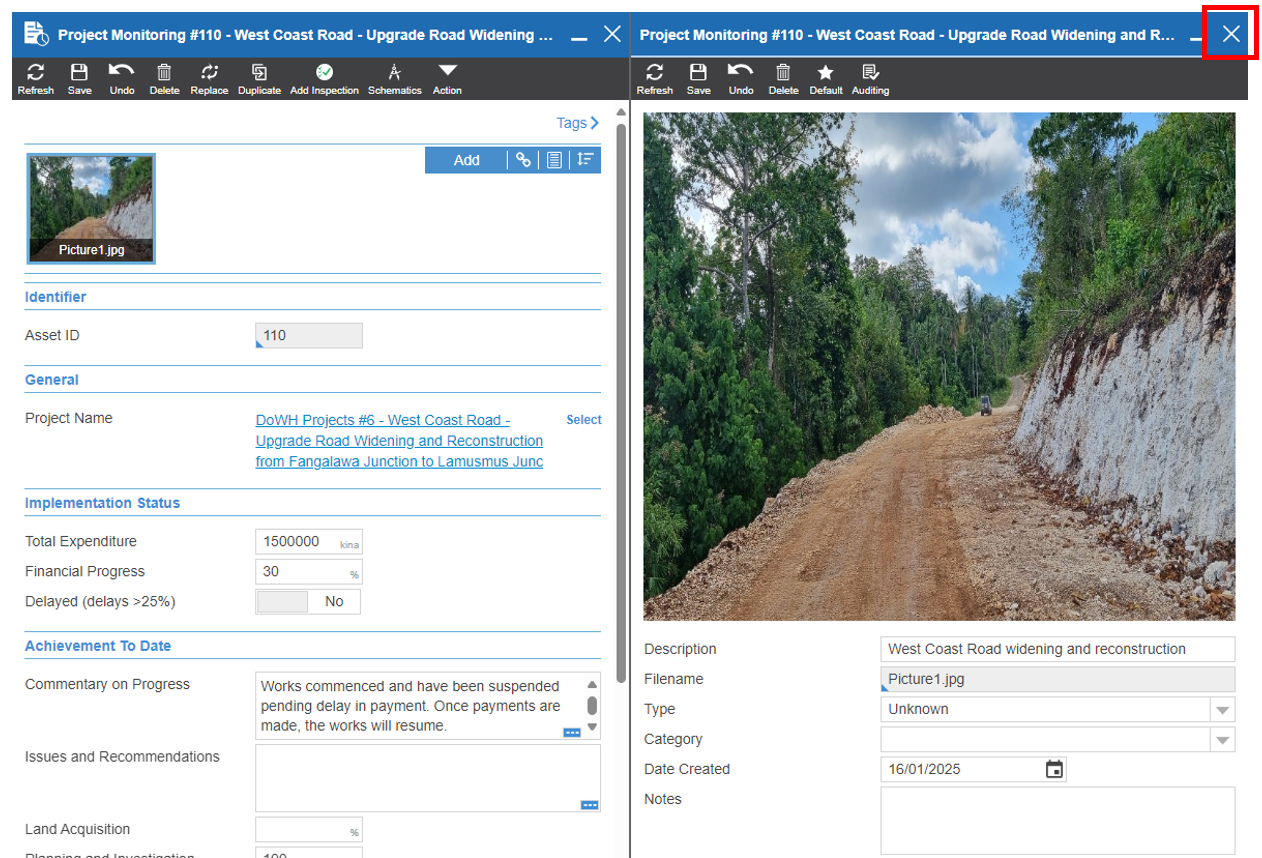Click the commentary box scroll down arrow

[x=592, y=727]
